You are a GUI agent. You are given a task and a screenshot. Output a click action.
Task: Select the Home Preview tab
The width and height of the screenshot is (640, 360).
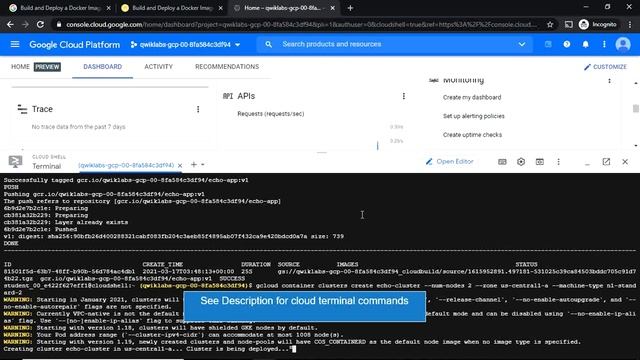pyautogui.click(x=36, y=67)
